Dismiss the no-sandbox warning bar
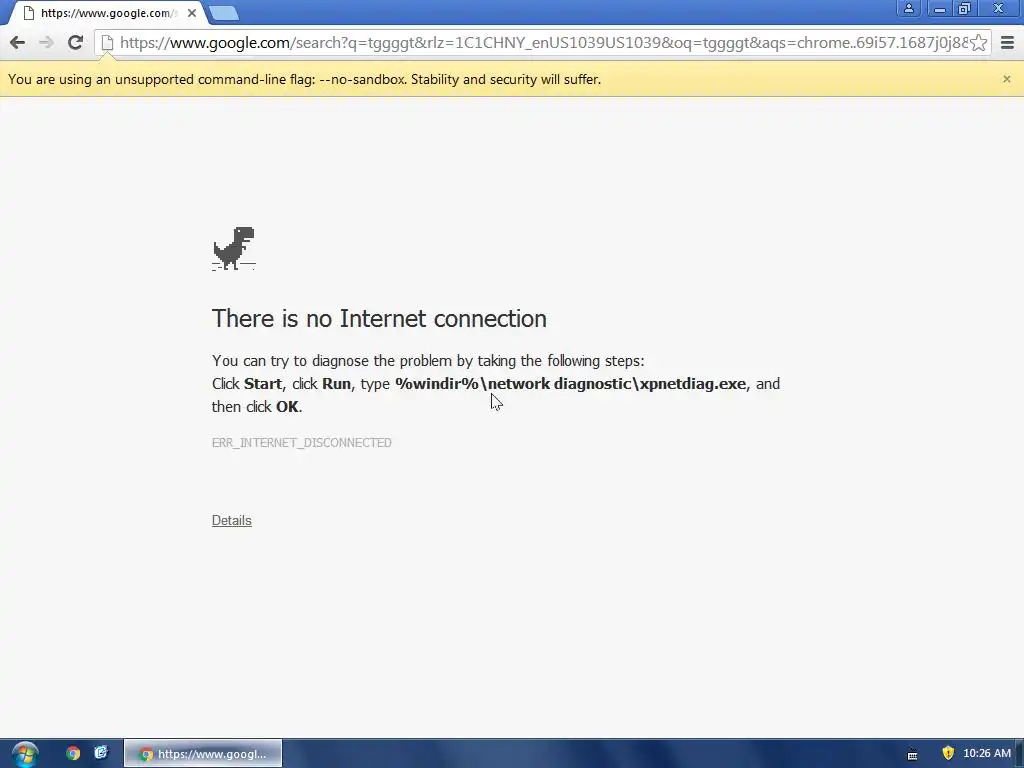The image size is (1024, 768). pos(1006,79)
